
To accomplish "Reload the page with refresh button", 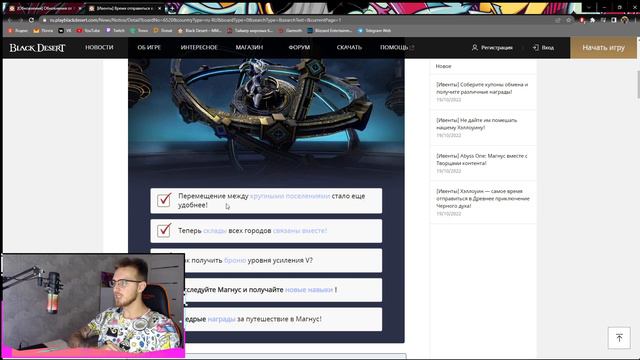I will point(31,20).
